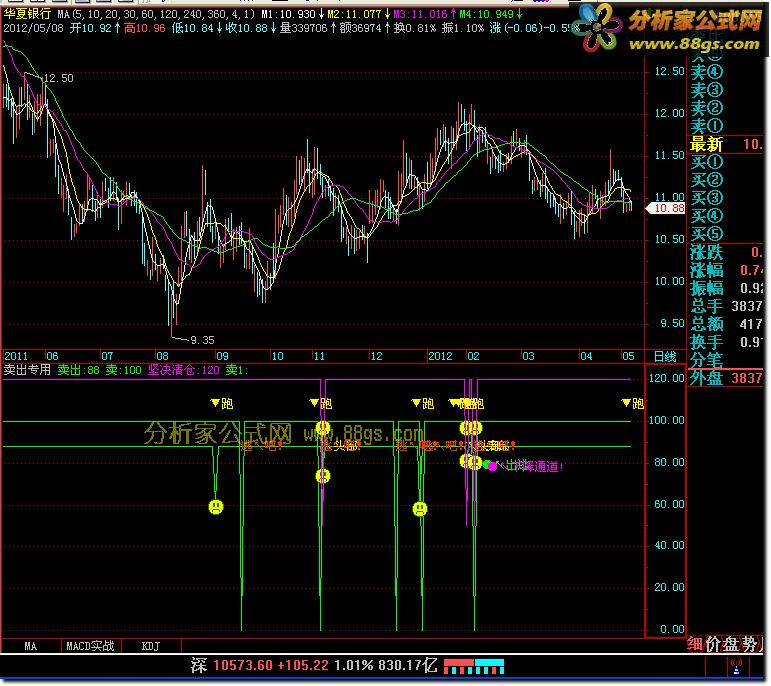Click the 2012 label on the time axis
Screen dimensions: 771x686
[x=440, y=356]
